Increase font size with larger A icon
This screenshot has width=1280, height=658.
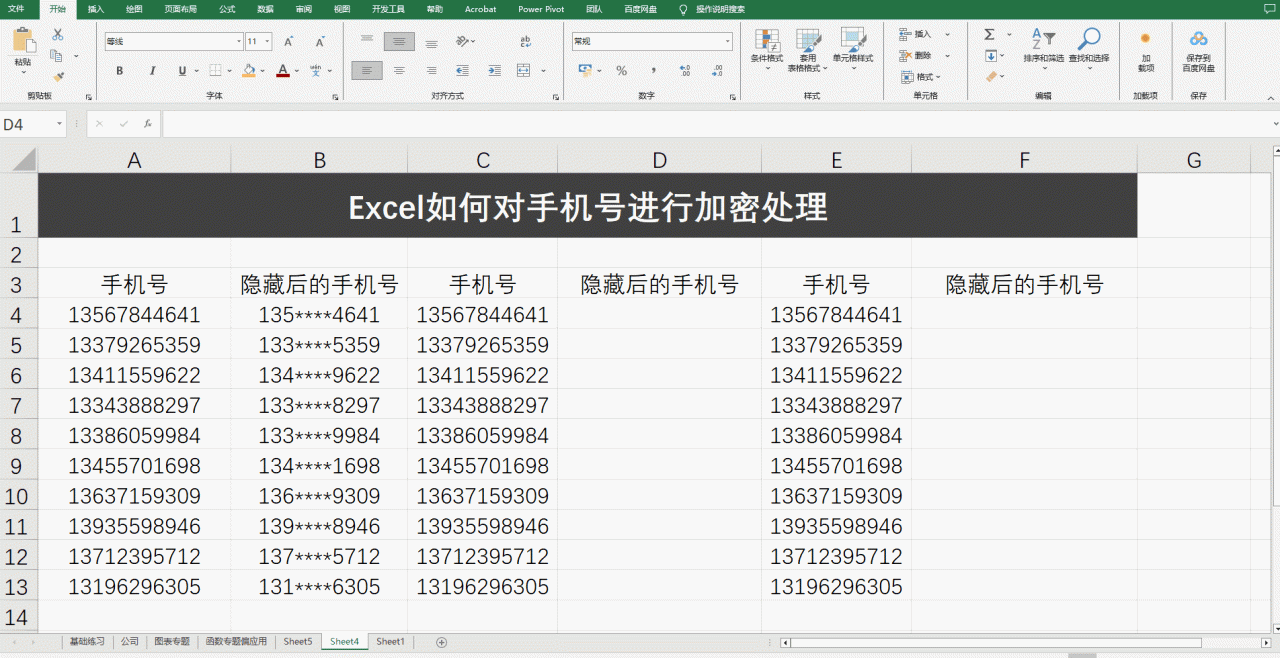(288, 42)
